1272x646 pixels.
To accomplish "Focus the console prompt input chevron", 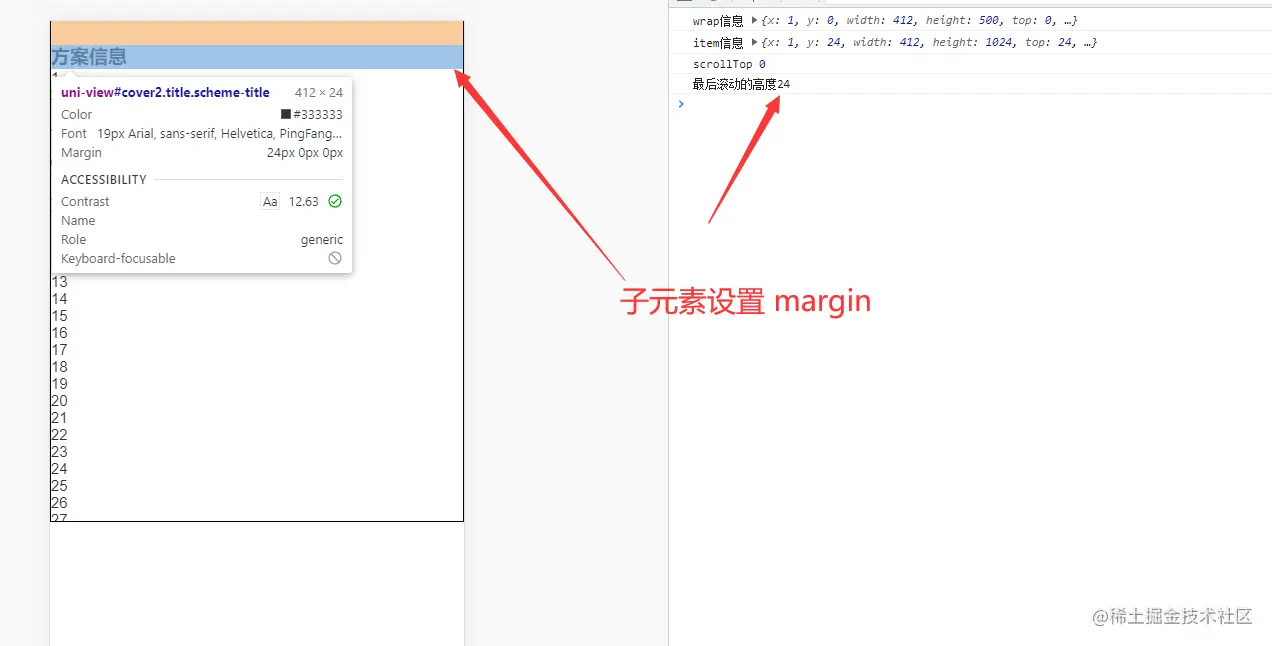I will pos(681,104).
